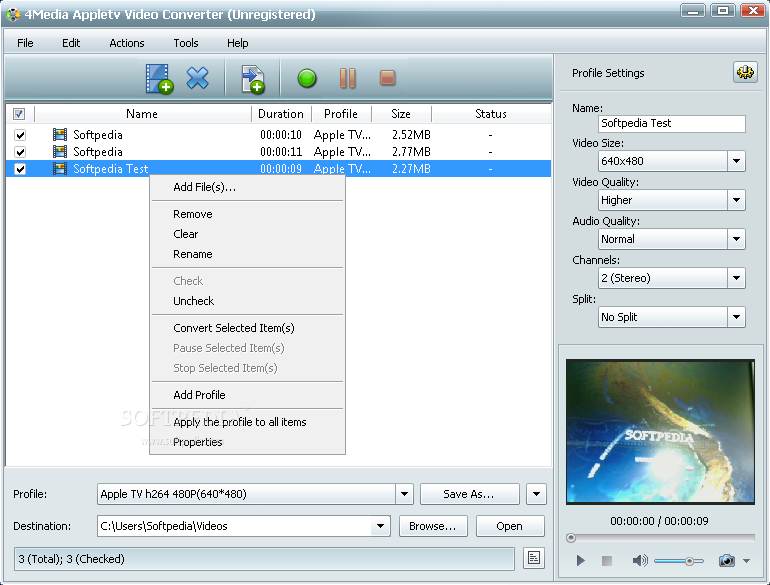The height and width of the screenshot is (585, 770).
Task: Click film icon of first Softpedia row
Action: point(60,134)
